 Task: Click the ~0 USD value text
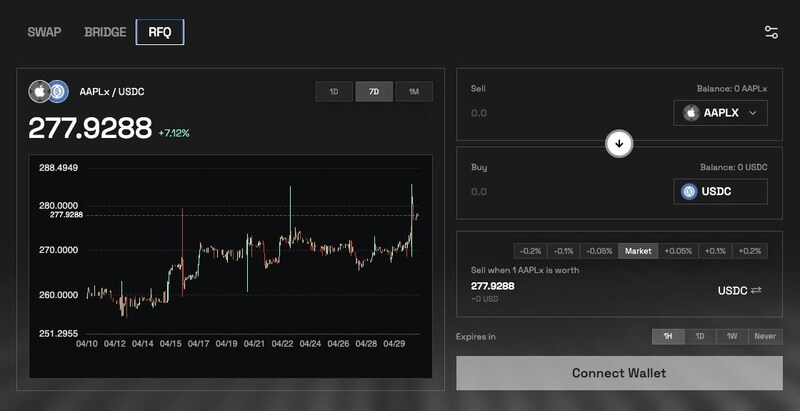[484, 299]
